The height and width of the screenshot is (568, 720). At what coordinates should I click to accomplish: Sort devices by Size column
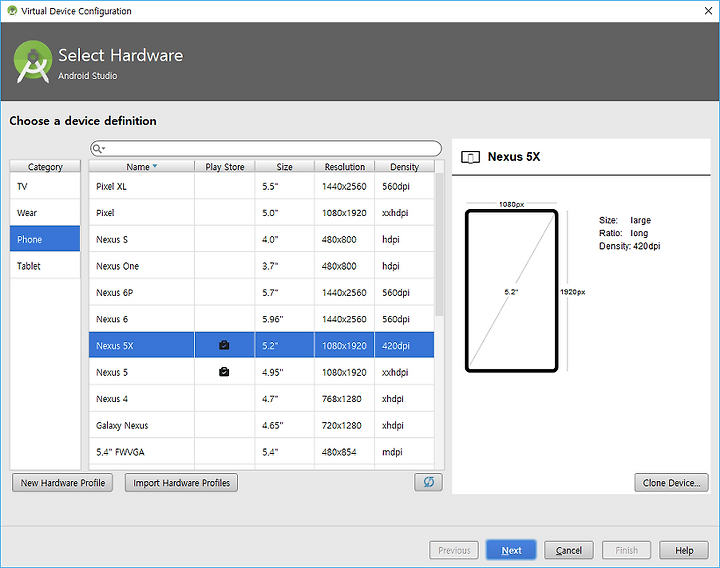(x=285, y=167)
